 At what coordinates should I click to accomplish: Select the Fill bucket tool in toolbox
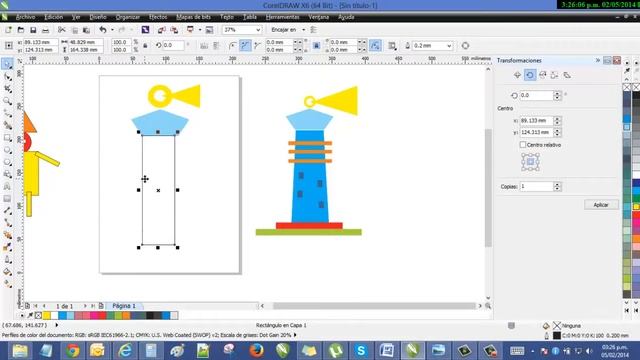point(7,272)
